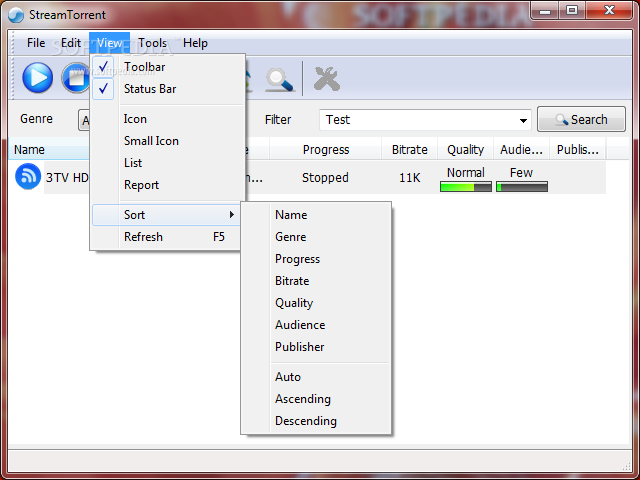
Task: Click the Progress column header
Action: pos(326,150)
